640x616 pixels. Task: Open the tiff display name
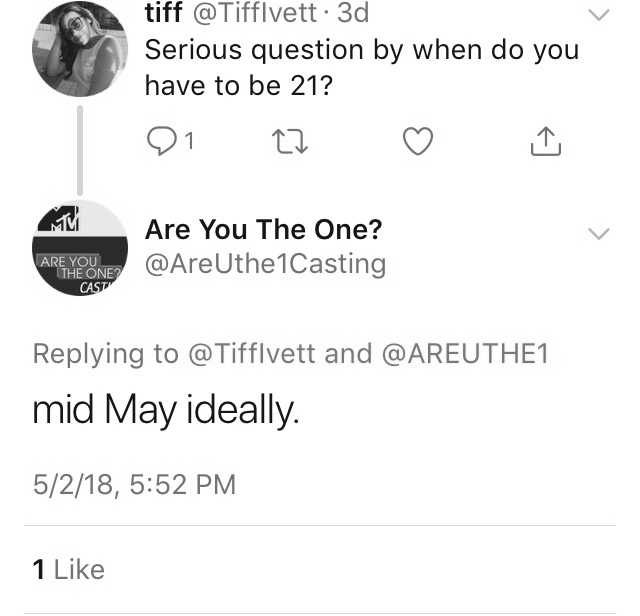[164, 12]
